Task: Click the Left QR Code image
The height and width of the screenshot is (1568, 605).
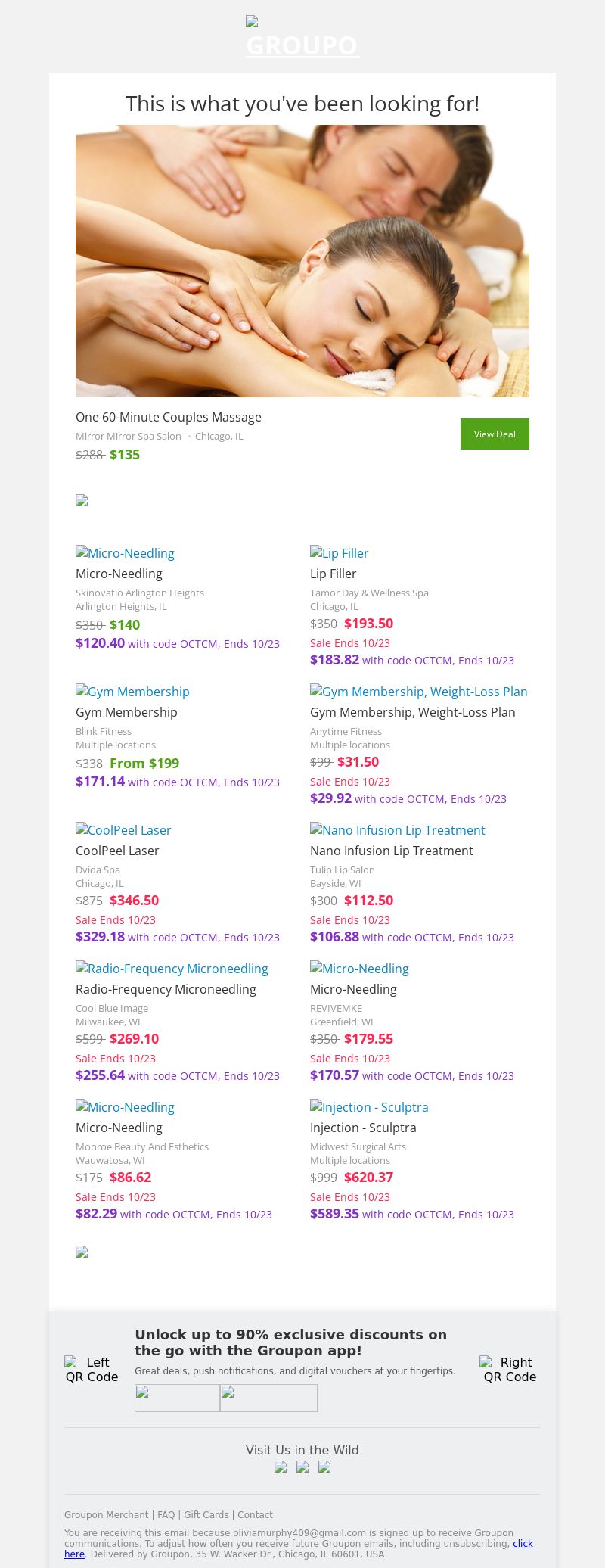Action: click(x=92, y=1369)
